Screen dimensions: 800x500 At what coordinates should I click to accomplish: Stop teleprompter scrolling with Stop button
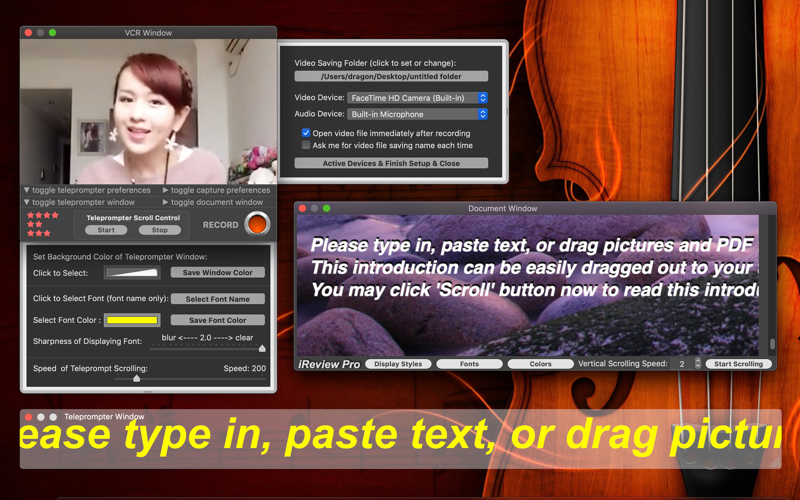(x=160, y=230)
